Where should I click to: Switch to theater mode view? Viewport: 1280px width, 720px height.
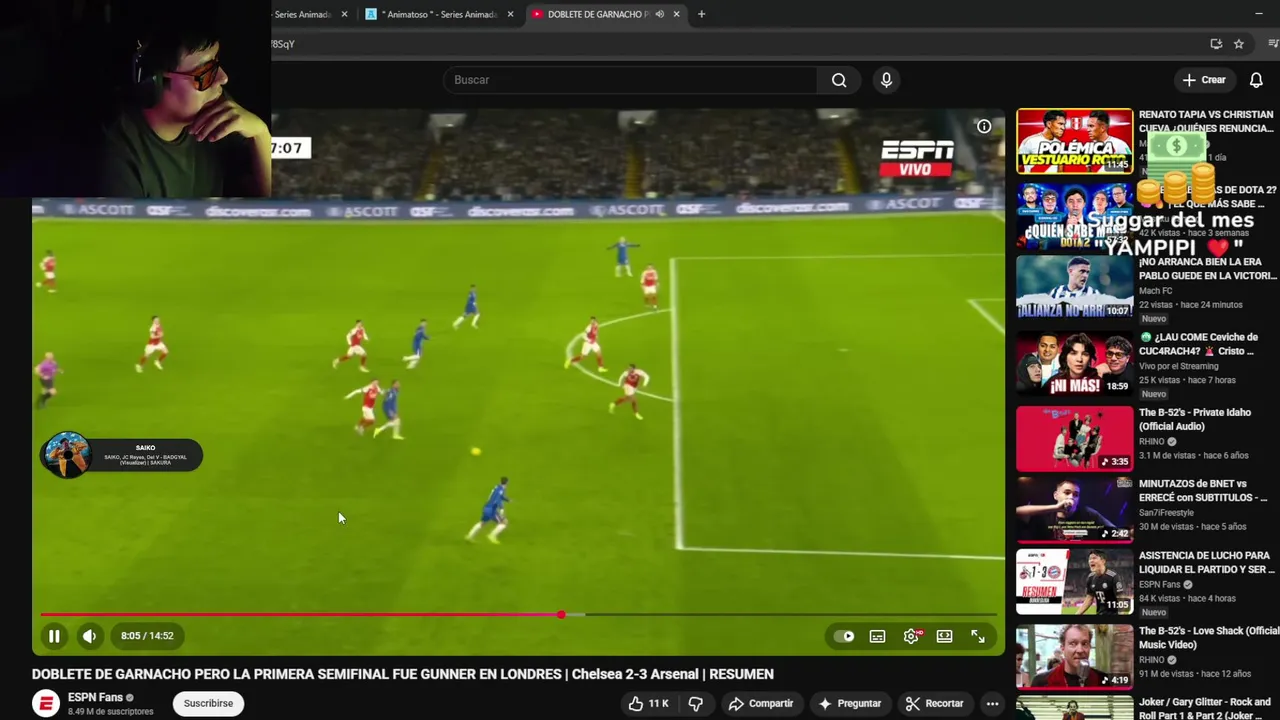[944, 636]
